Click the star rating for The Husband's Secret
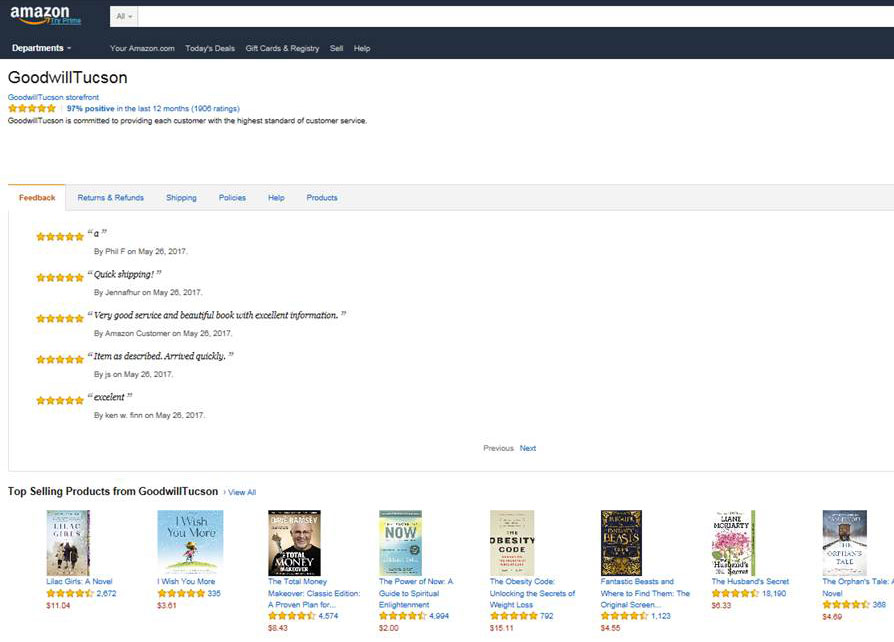Screen dimensions: 894x642 tap(735, 594)
